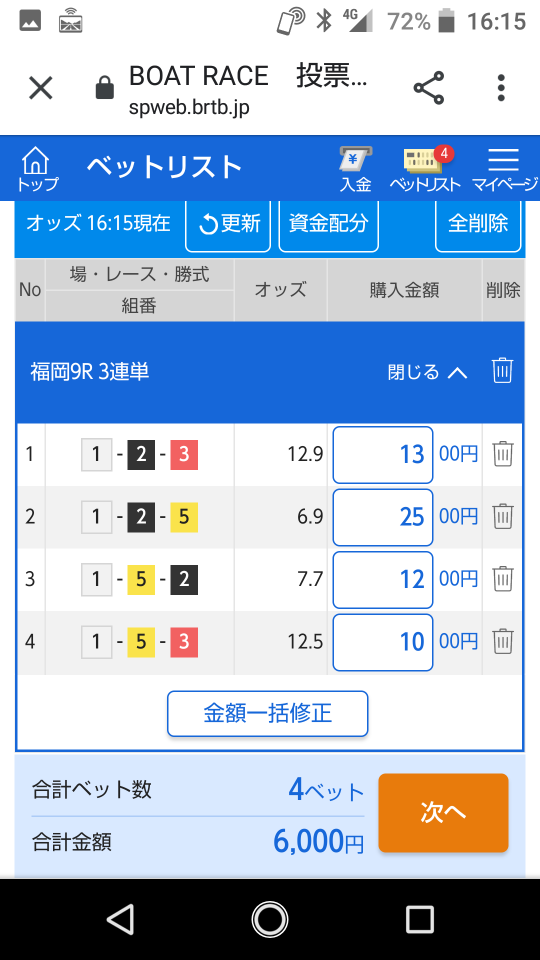
Task: Collapse the section with 閉じる
Action: click(x=427, y=372)
